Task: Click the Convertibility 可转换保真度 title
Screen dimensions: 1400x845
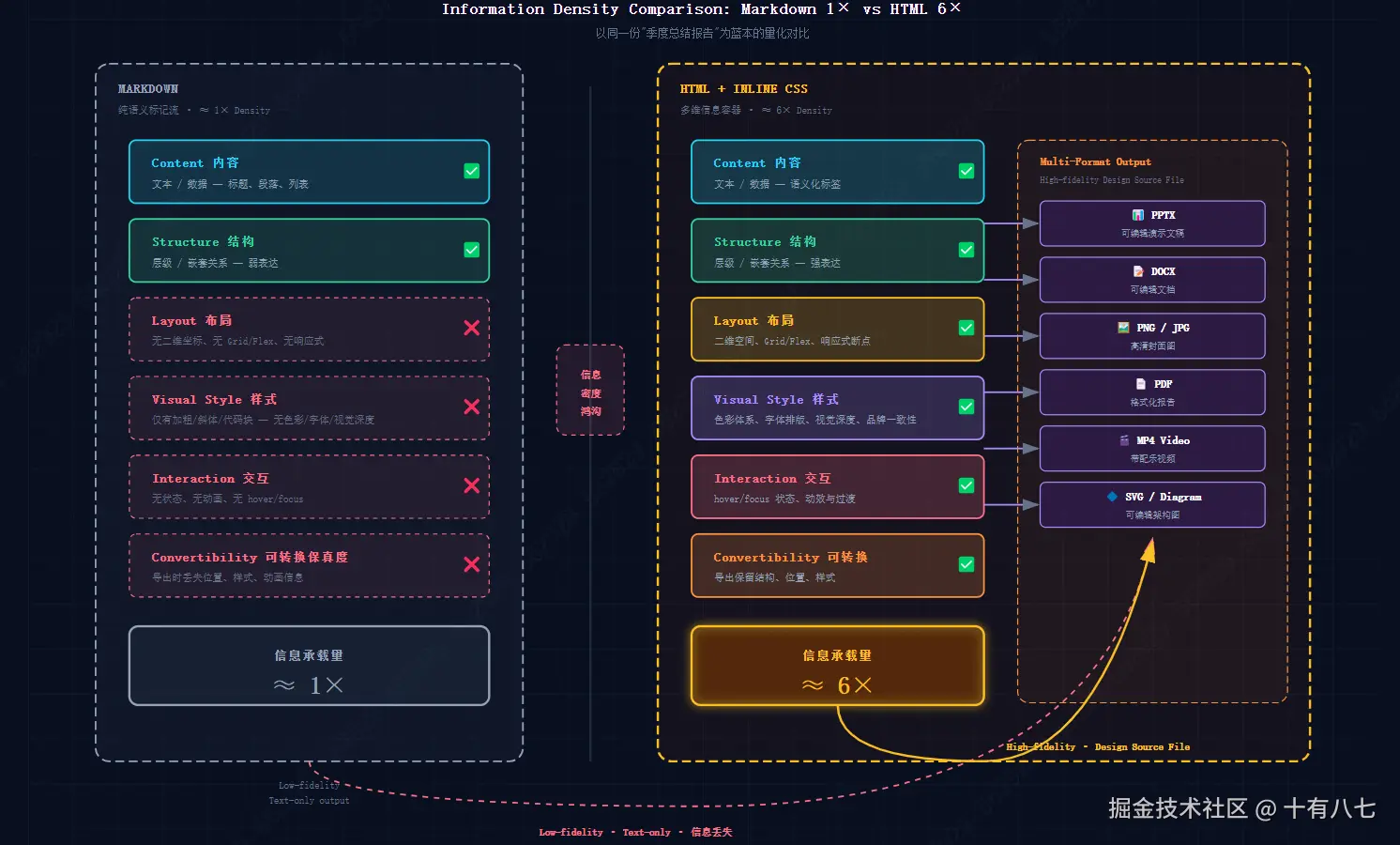Action: point(250,557)
